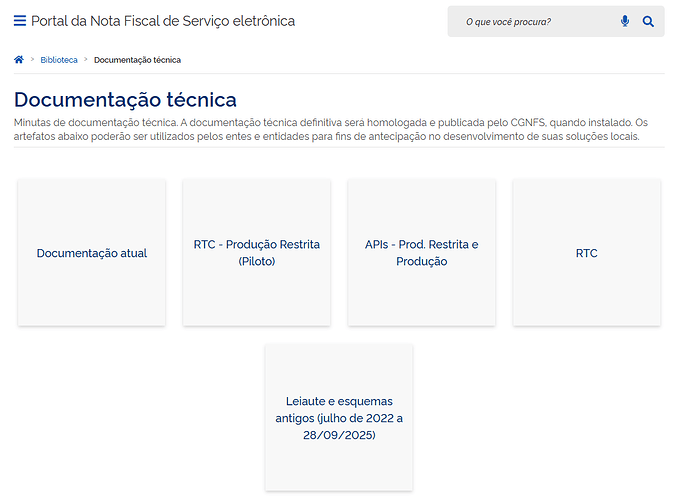
Task: Open the standalone RTC card
Action: tap(586, 253)
